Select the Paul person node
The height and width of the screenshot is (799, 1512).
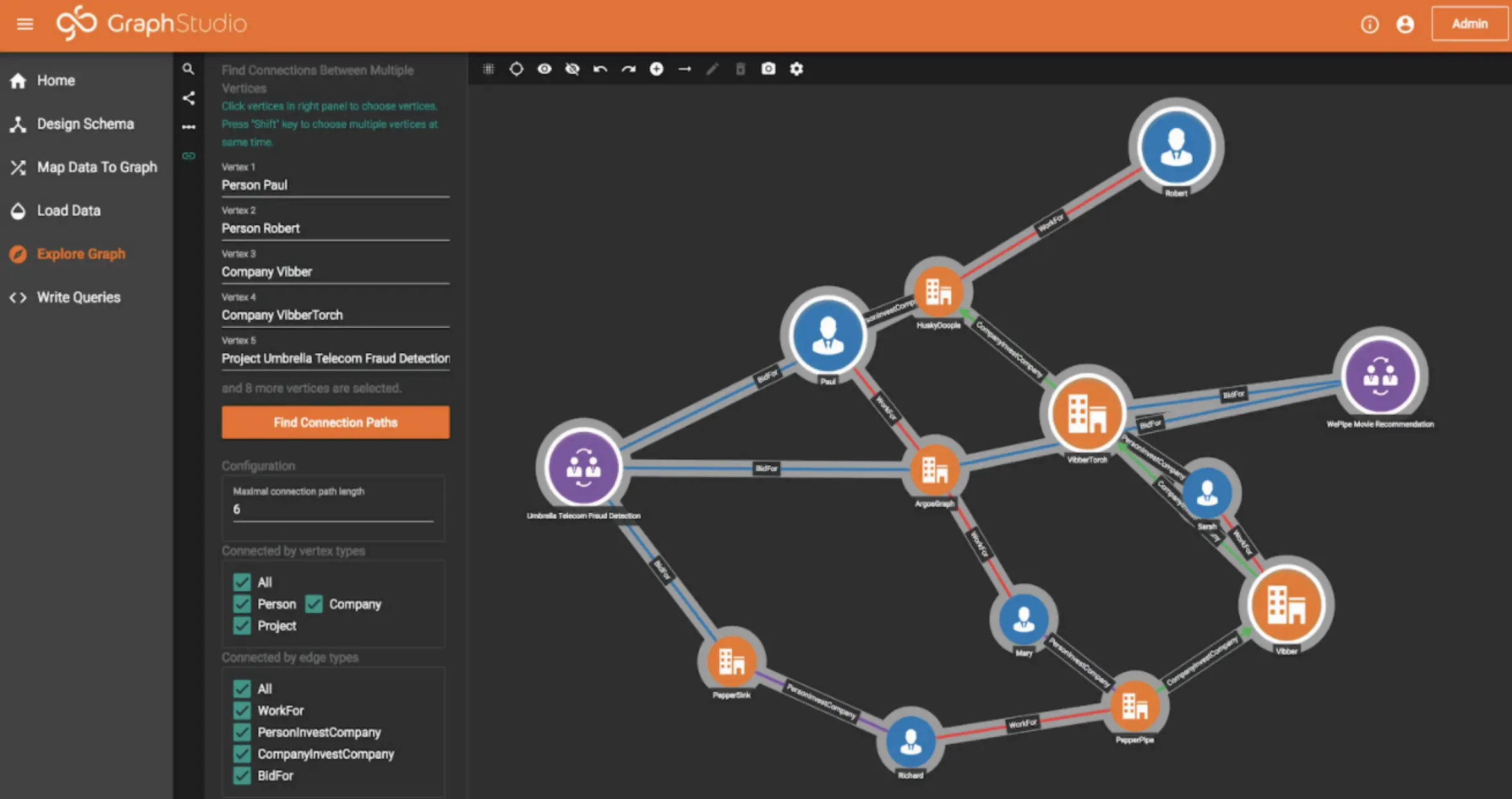[827, 335]
